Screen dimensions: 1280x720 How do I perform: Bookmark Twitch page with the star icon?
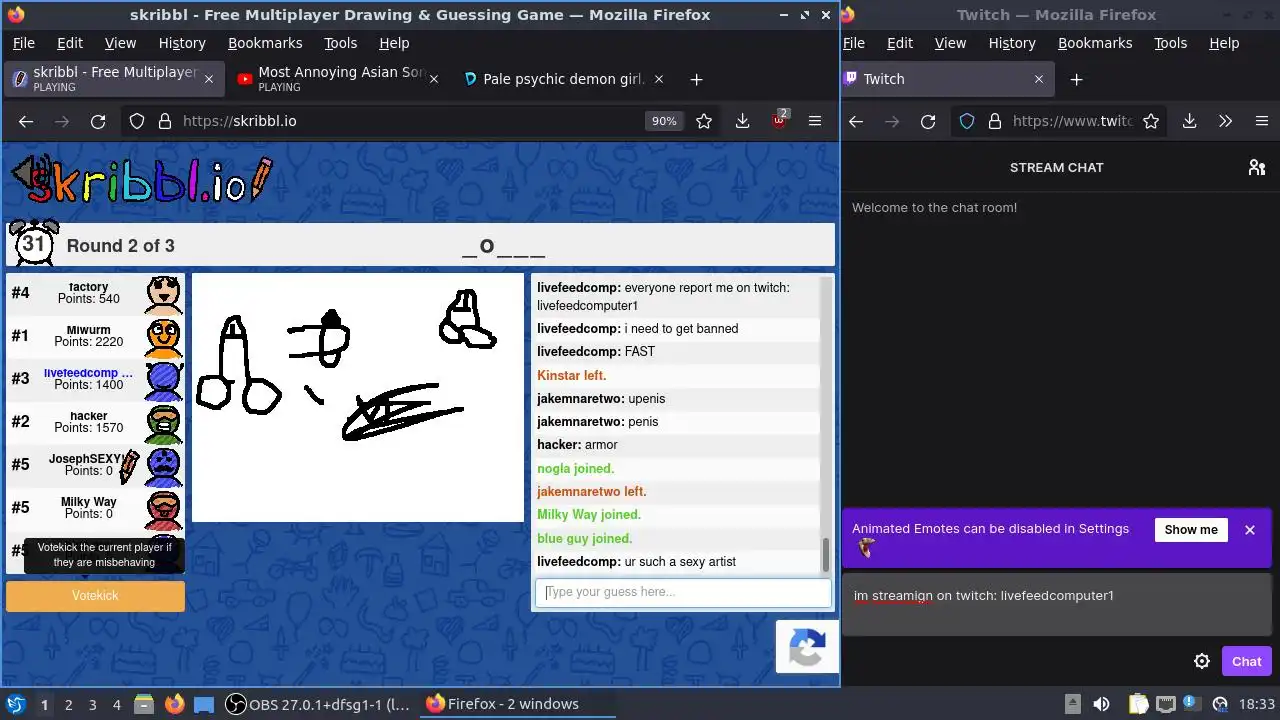[x=1151, y=121]
